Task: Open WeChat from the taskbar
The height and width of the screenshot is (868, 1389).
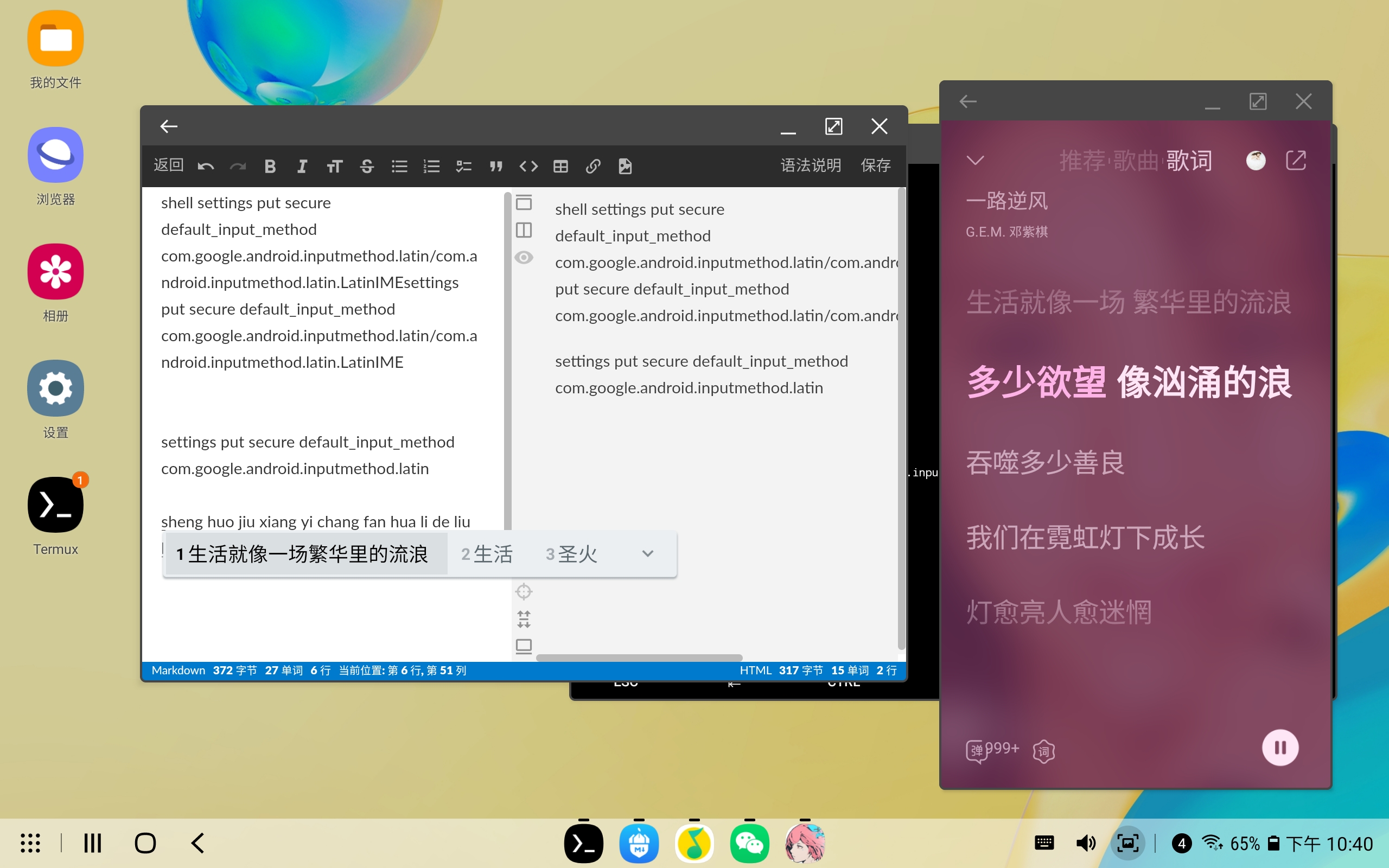Action: [750, 843]
